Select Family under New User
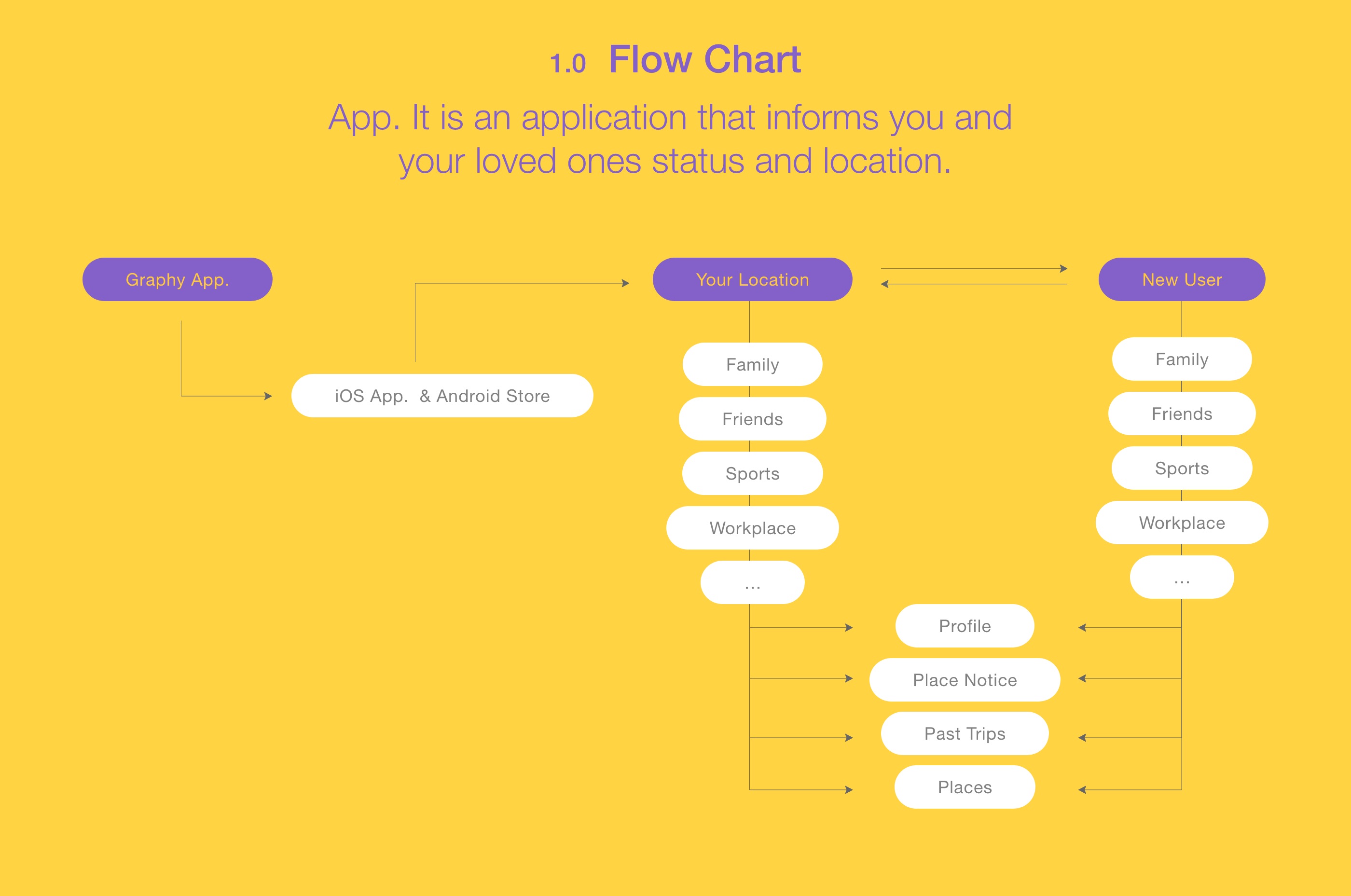Image resolution: width=1351 pixels, height=896 pixels. pos(1181,359)
